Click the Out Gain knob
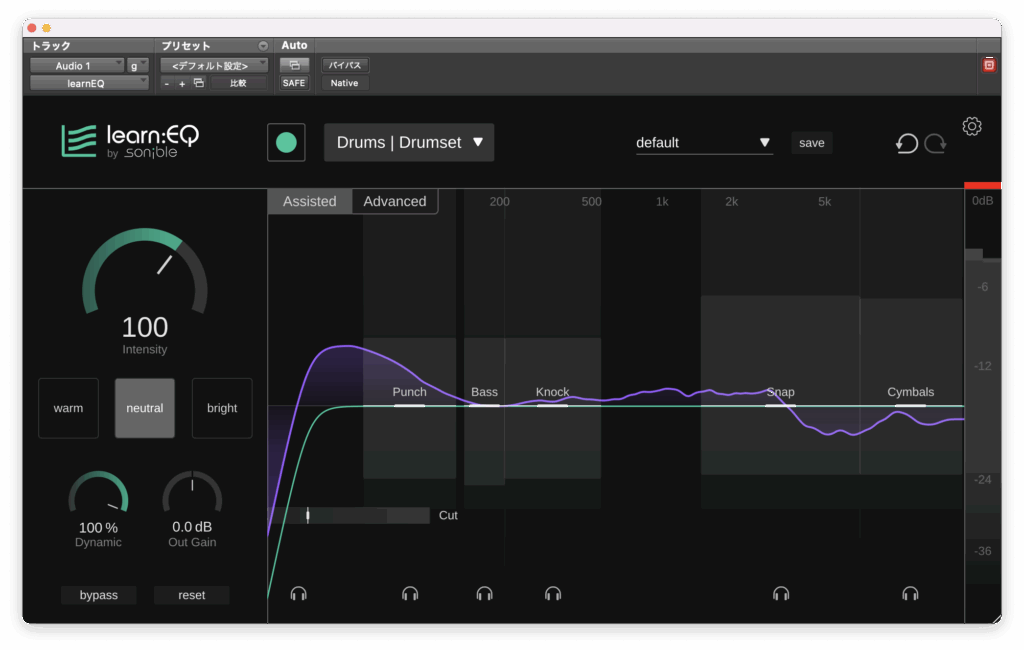This screenshot has width=1024, height=650. tap(192, 493)
